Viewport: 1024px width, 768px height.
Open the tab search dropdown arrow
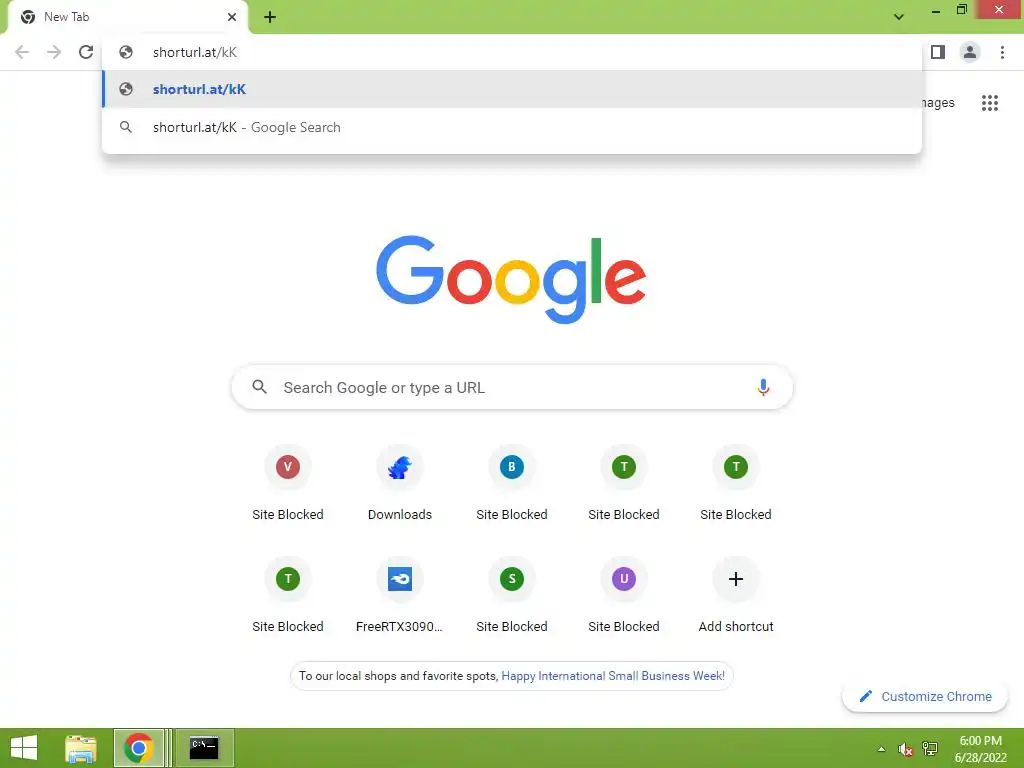click(899, 17)
